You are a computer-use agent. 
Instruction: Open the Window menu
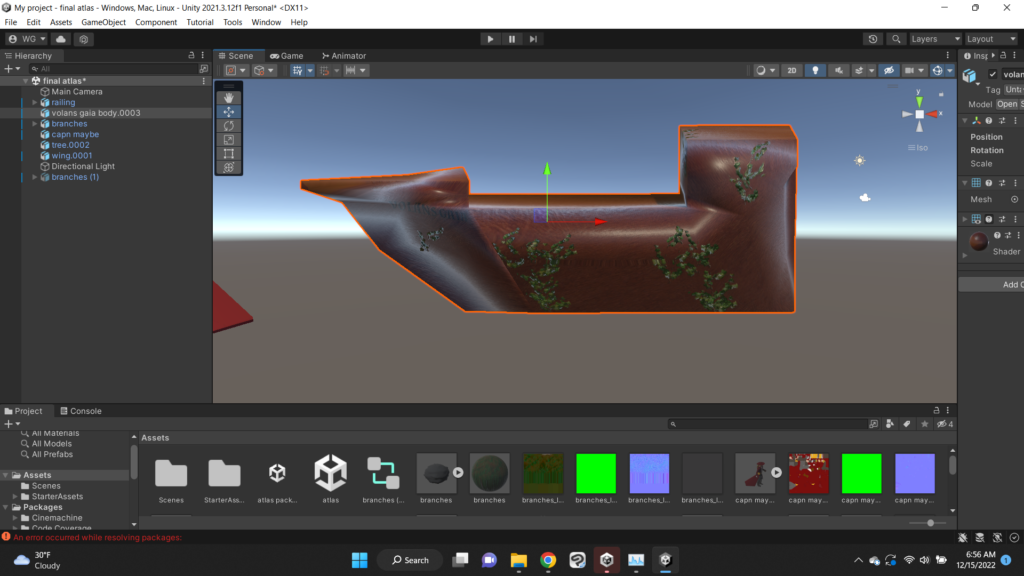[x=266, y=22]
